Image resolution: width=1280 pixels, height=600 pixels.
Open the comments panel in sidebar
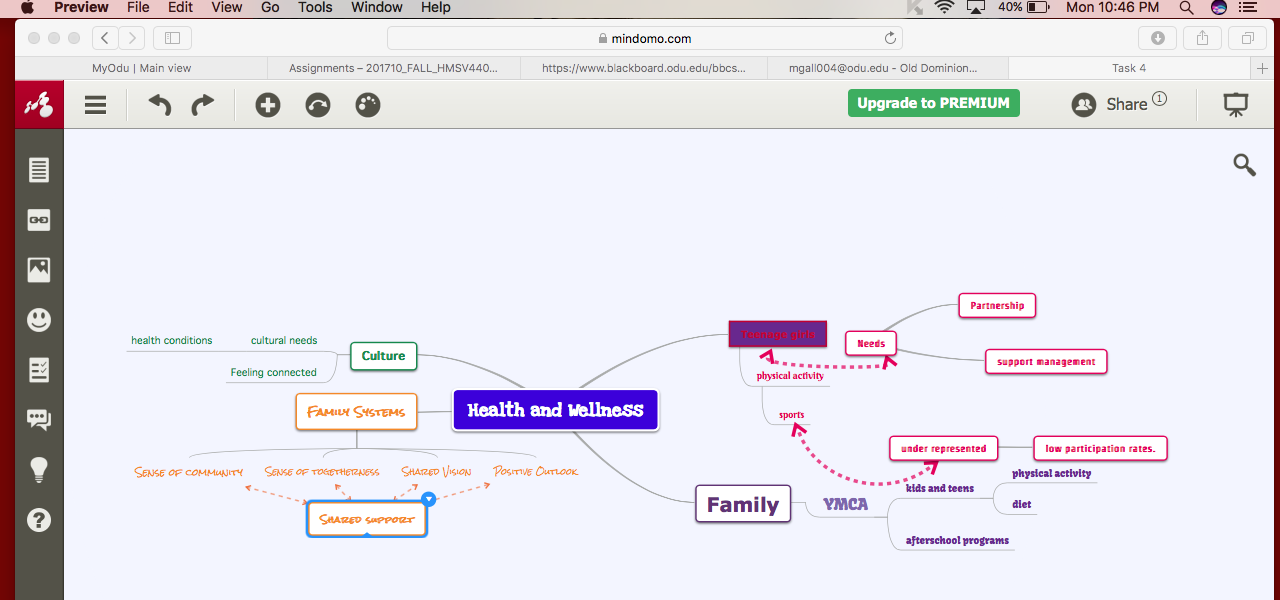pyautogui.click(x=39, y=420)
